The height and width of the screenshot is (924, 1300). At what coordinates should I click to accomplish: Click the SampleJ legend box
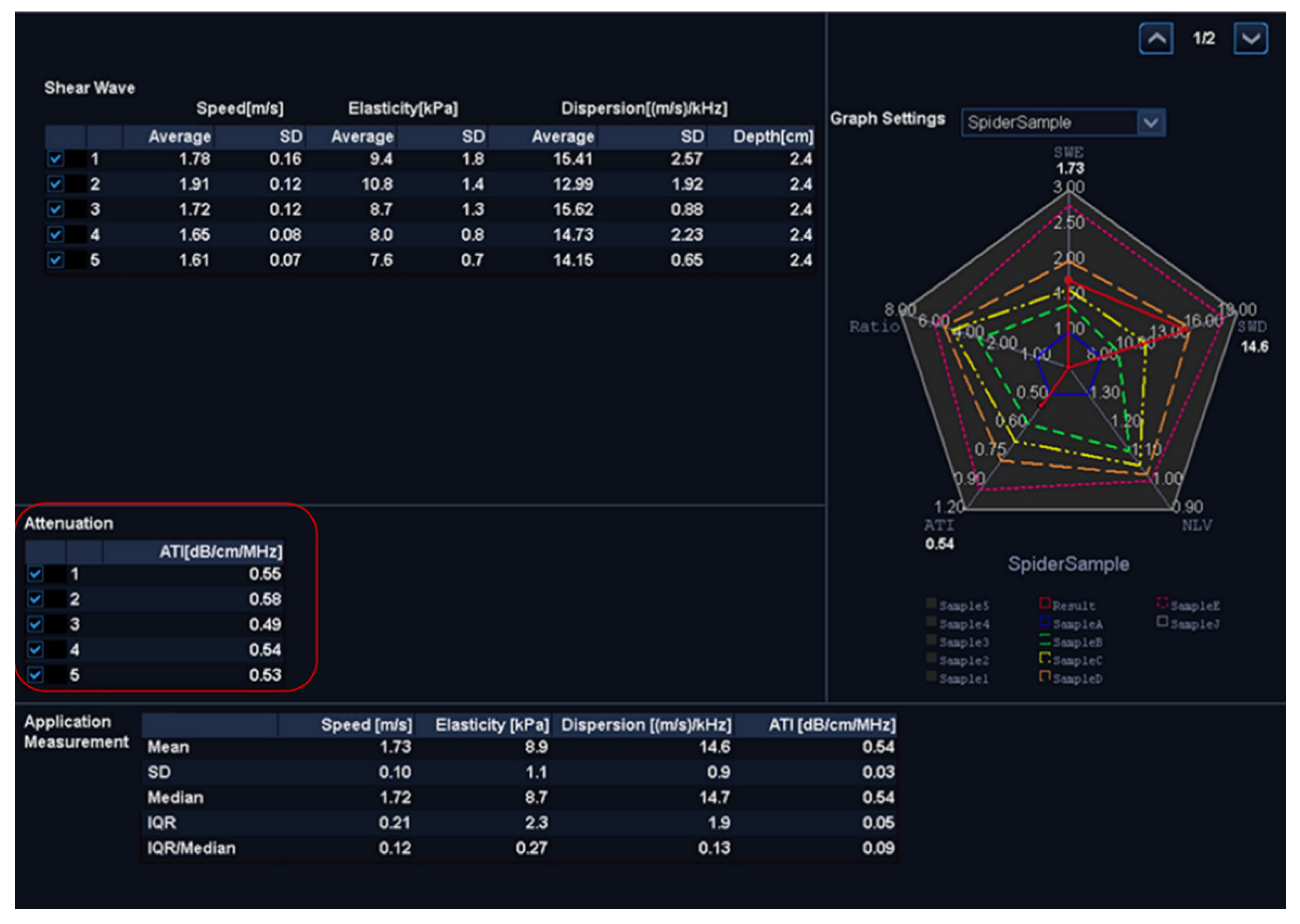point(1162,622)
